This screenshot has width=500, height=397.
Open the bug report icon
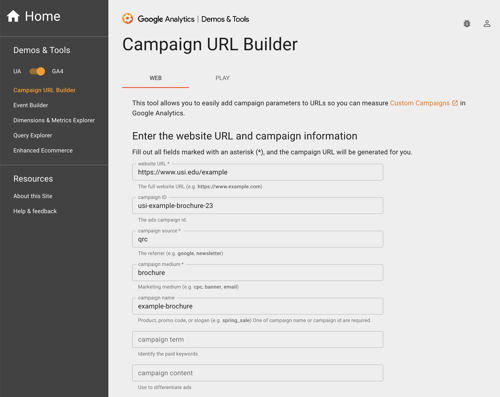[467, 24]
